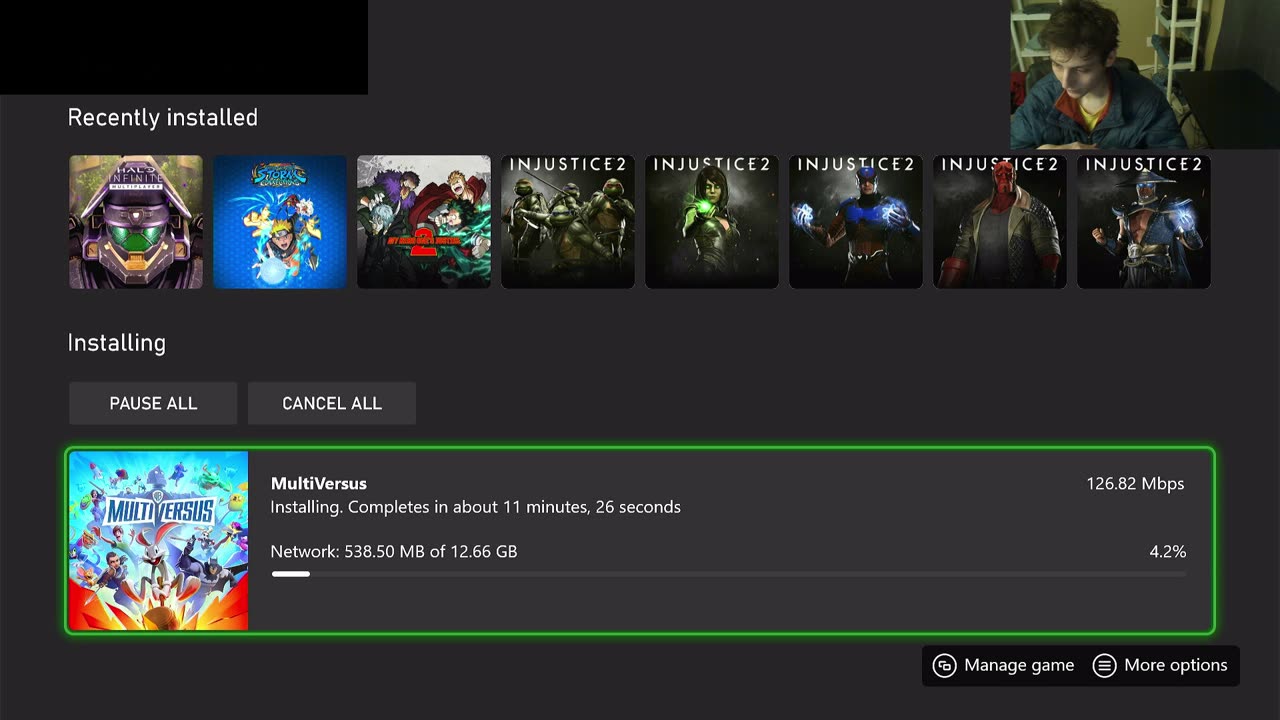This screenshot has width=1280, height=720.
Task: Open Injustice 2 Raiden tile
Action: coord(1144,222)
